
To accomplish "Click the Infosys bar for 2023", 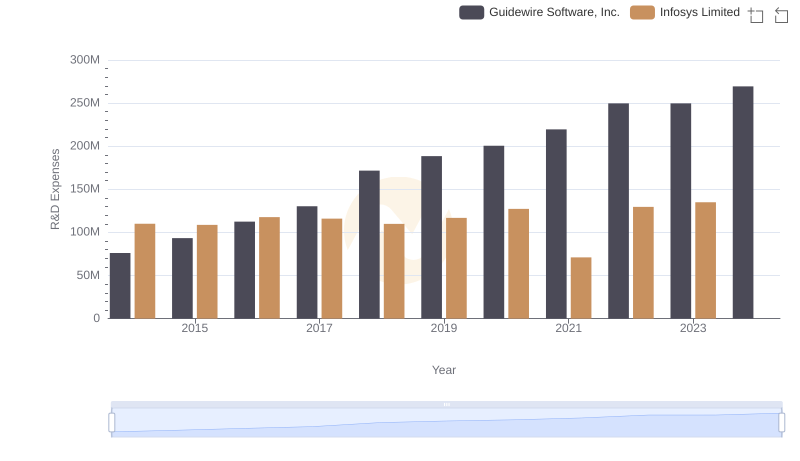I will click(706, 261).
